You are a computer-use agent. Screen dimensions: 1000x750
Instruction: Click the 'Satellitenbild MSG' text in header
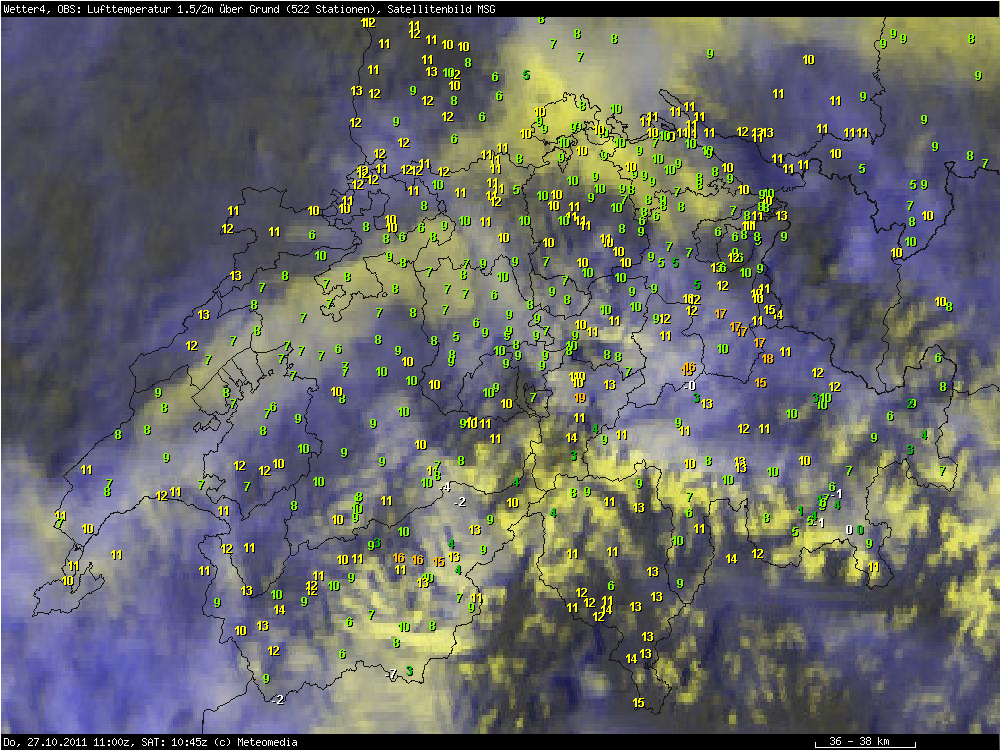[441, 9]
